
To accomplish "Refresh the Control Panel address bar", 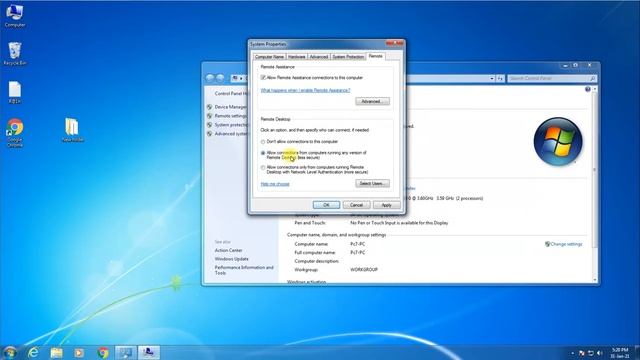I will [500, 78].
